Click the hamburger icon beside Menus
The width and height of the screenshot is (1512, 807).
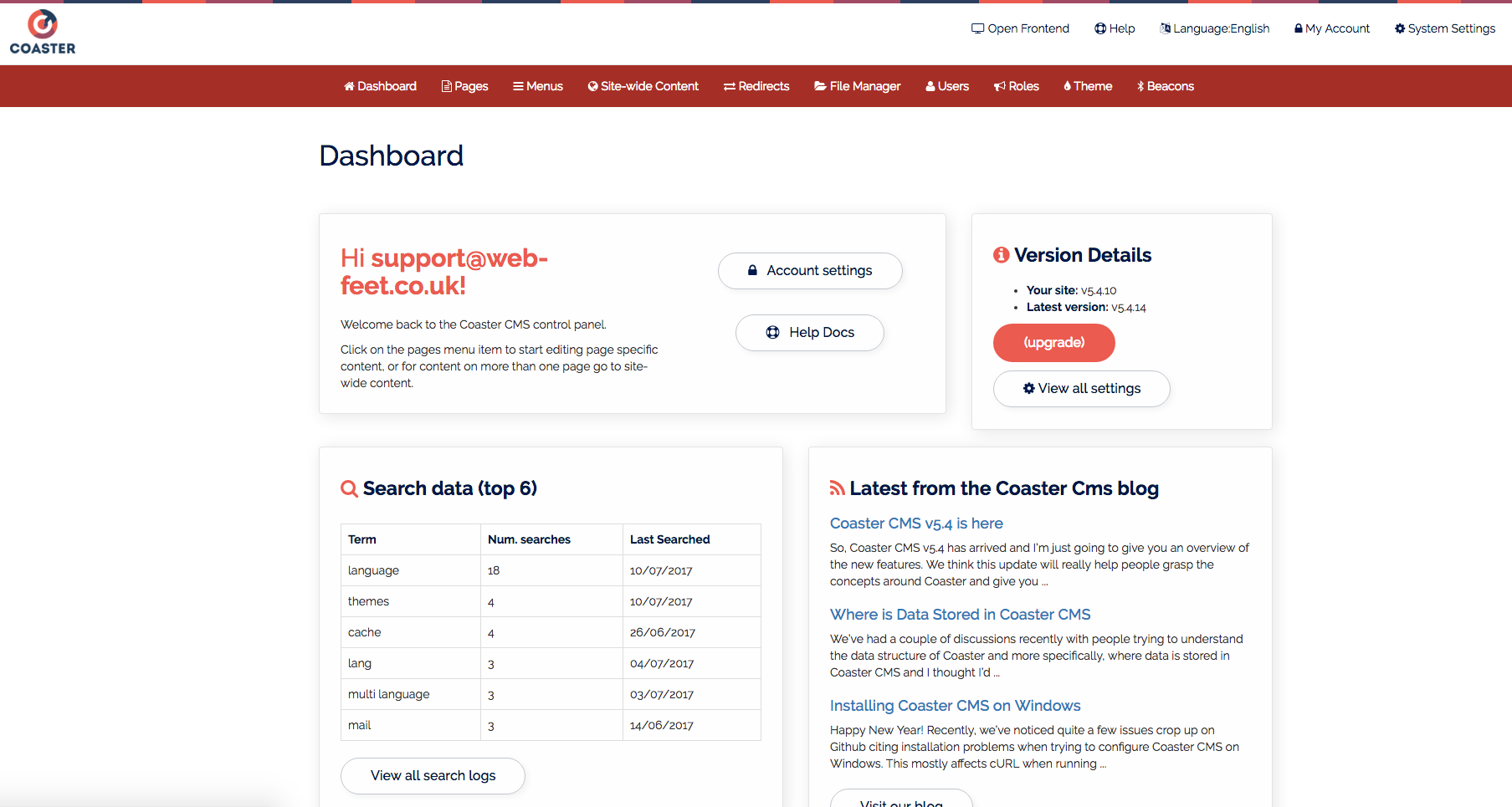pyautogui.click(x=518, y=86)
